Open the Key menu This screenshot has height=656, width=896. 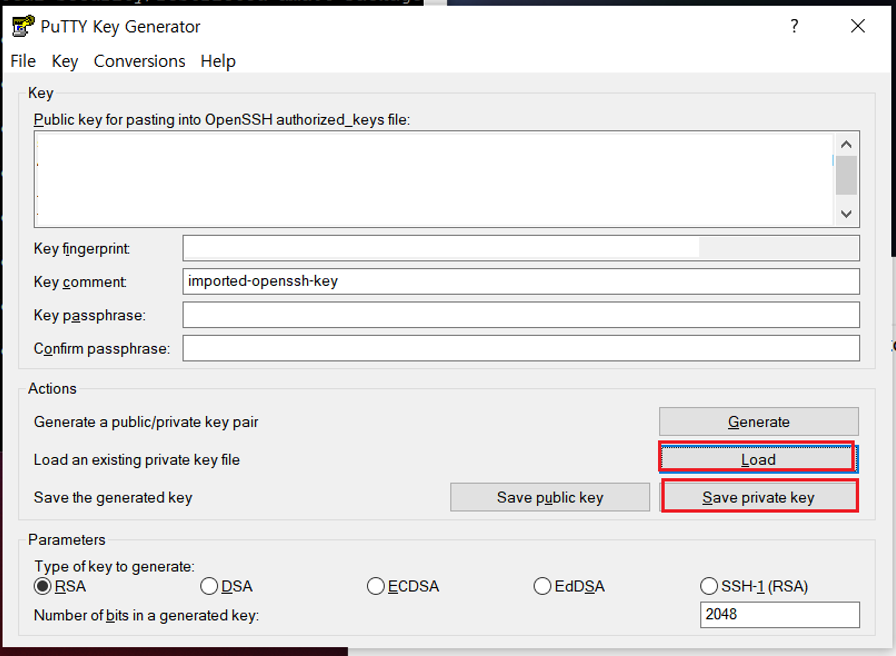click(65, 61)
